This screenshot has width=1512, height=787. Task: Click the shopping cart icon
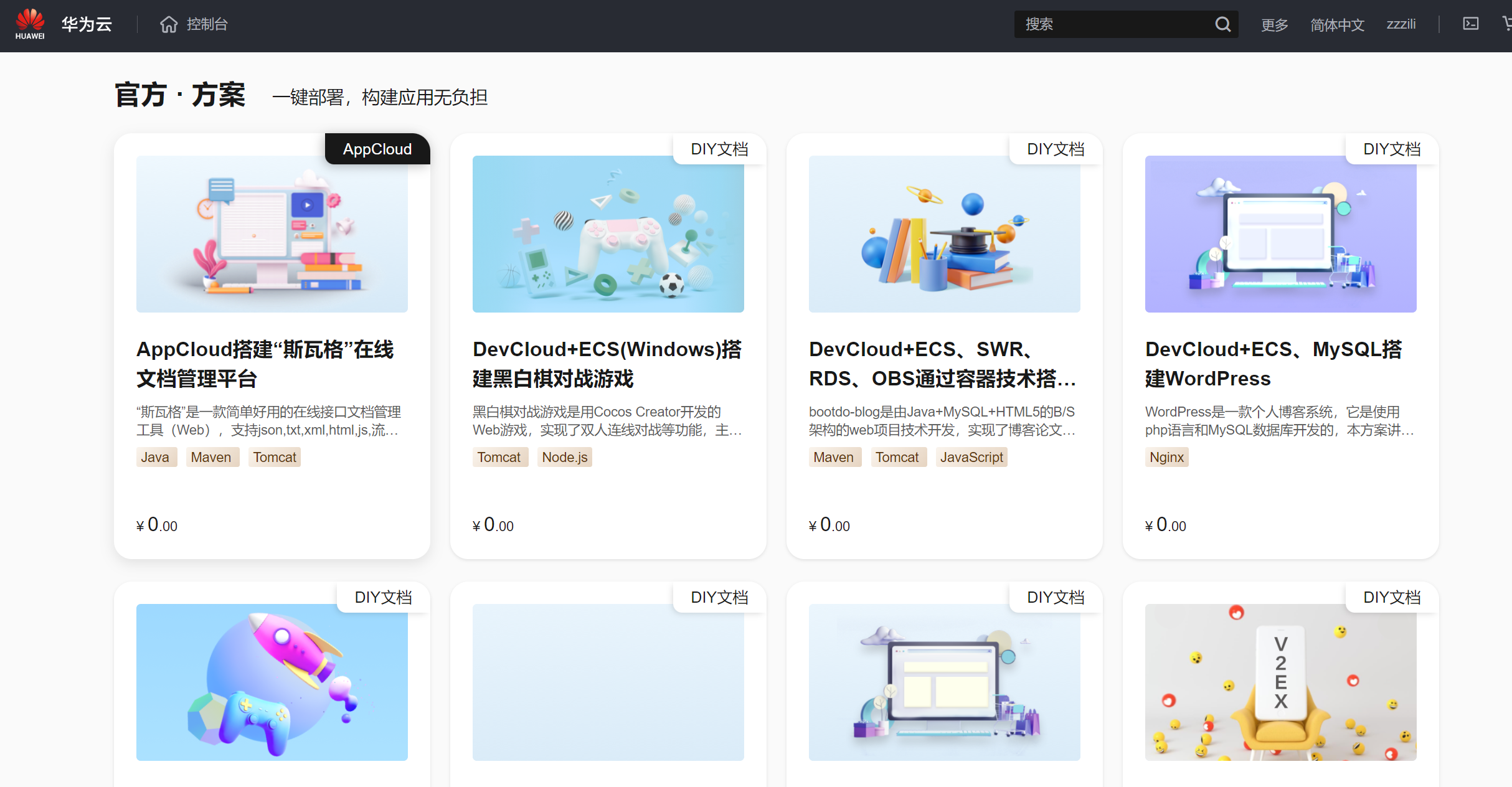[x=1507, y=24]
